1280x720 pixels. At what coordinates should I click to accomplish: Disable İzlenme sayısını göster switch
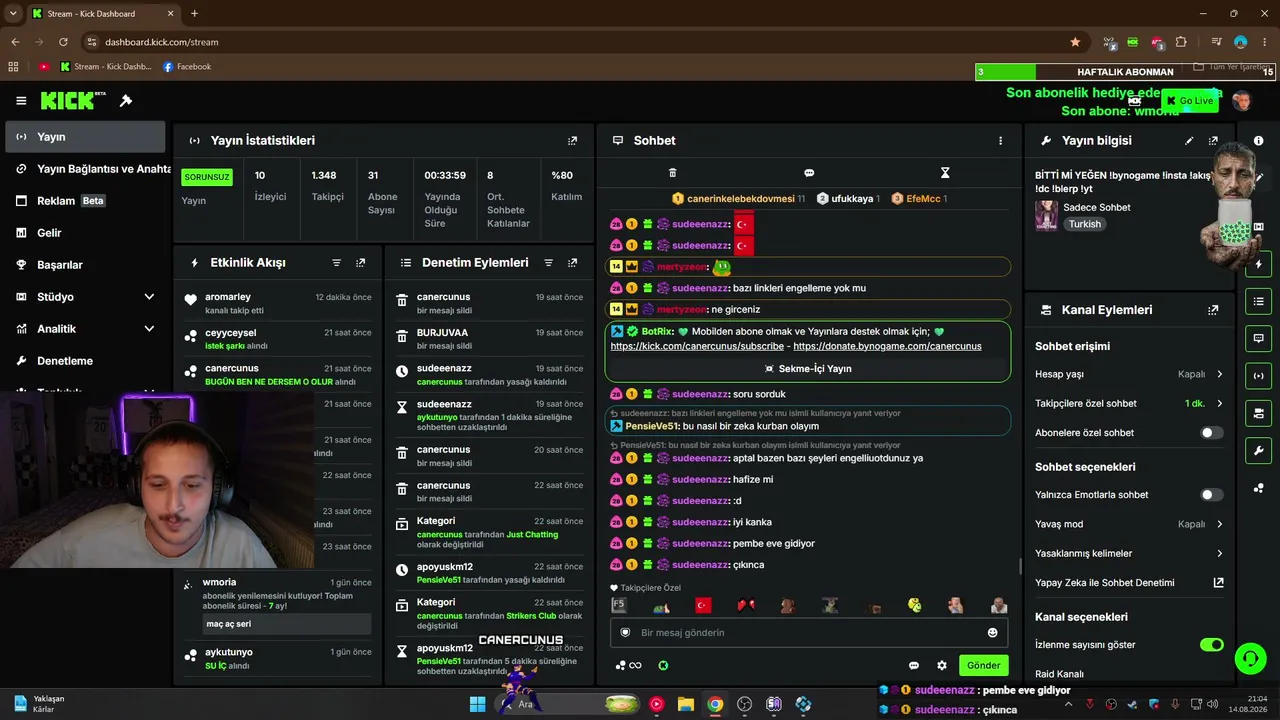pos(1211,645)
